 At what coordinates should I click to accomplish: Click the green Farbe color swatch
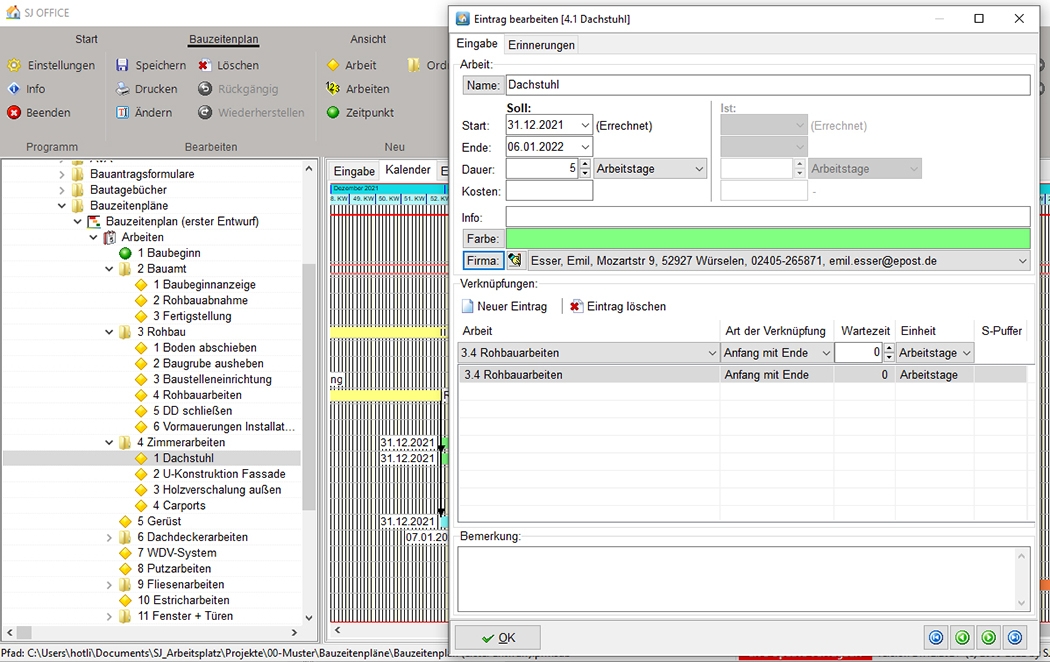pyautogui.click(x=768, y=238)
